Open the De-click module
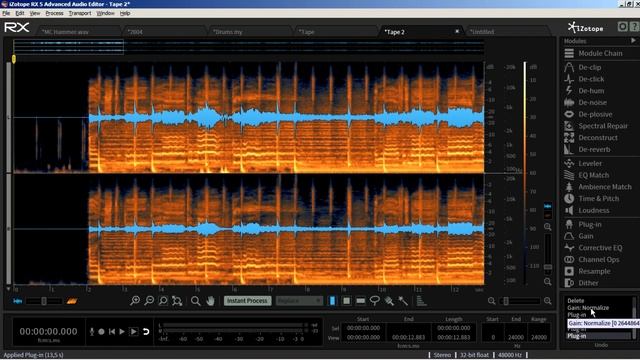640x360 pixels. [x=585, y=79]
